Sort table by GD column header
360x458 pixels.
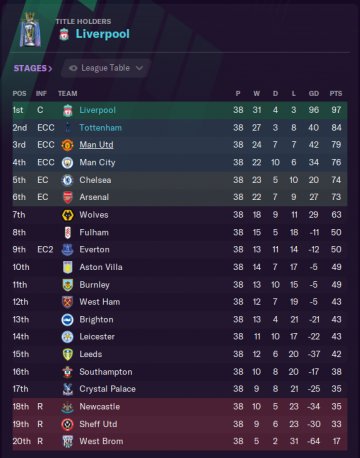[314, 94]
